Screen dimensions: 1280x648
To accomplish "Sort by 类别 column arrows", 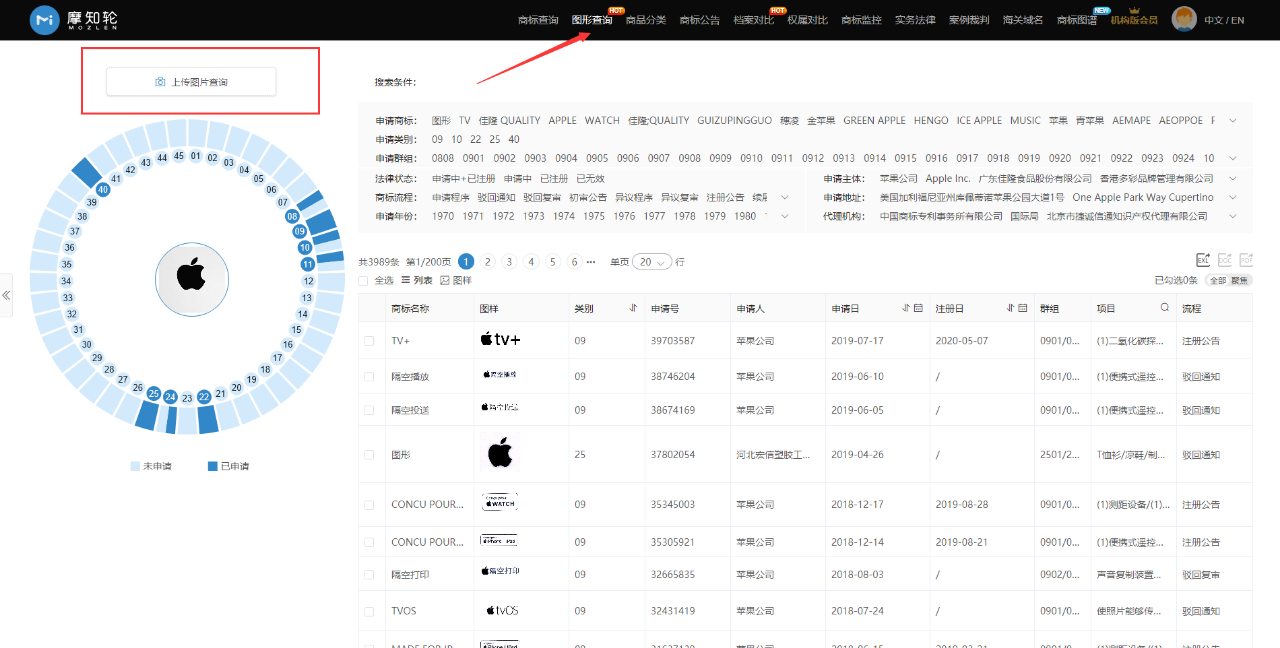I will click(x=633, y=308).
